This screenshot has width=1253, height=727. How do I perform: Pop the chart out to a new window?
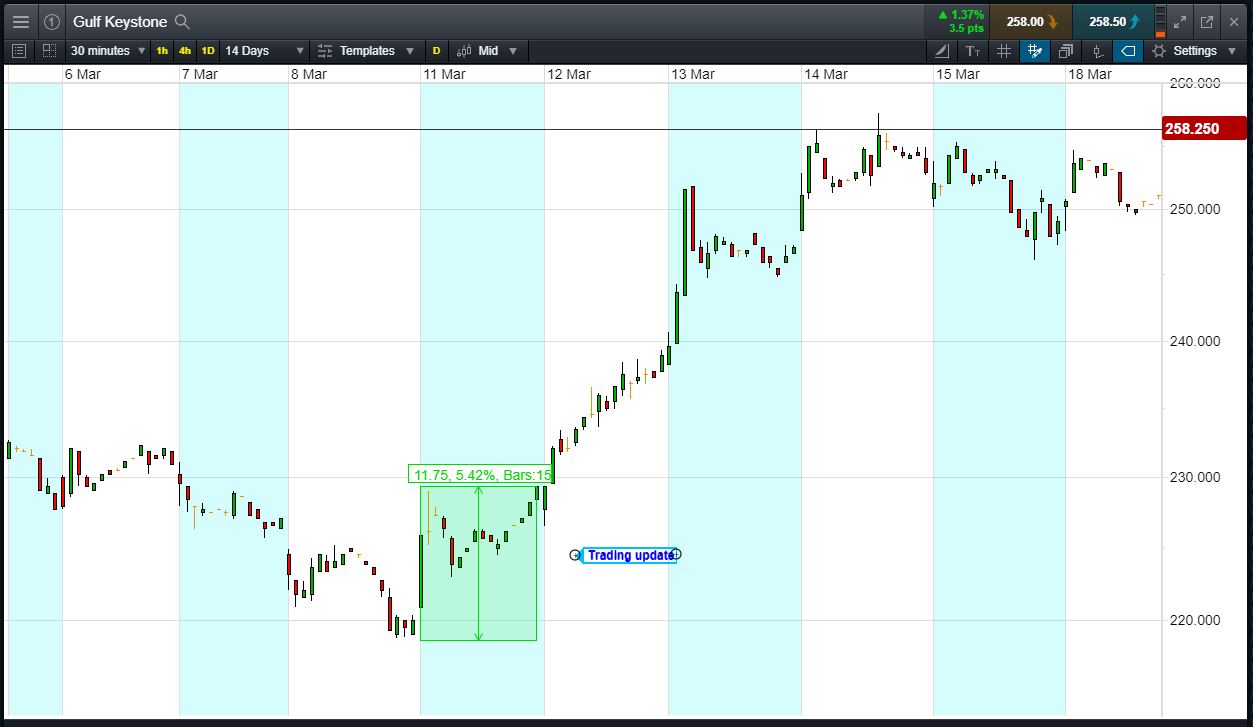click(1206, 21)
